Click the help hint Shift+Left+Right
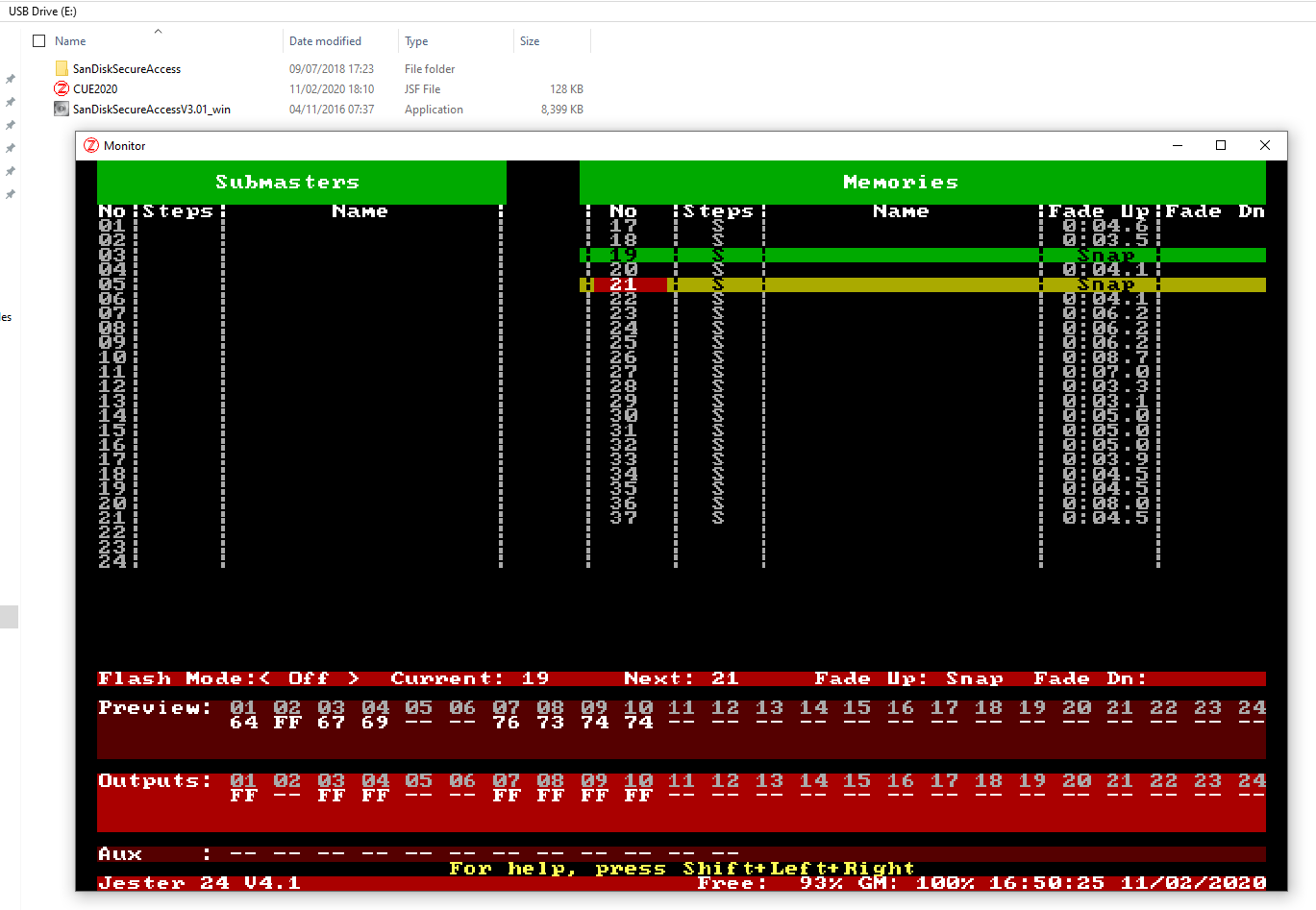This screenshot has width=1316, height=910. (x=799, y=869)
